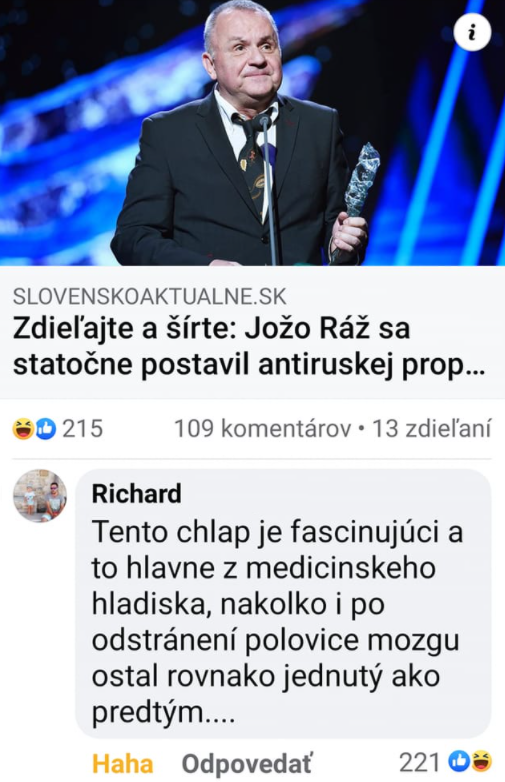Click the blue thumbs-up icon beside 221
This screenshot has width=505, height=782.
[459, 761]
